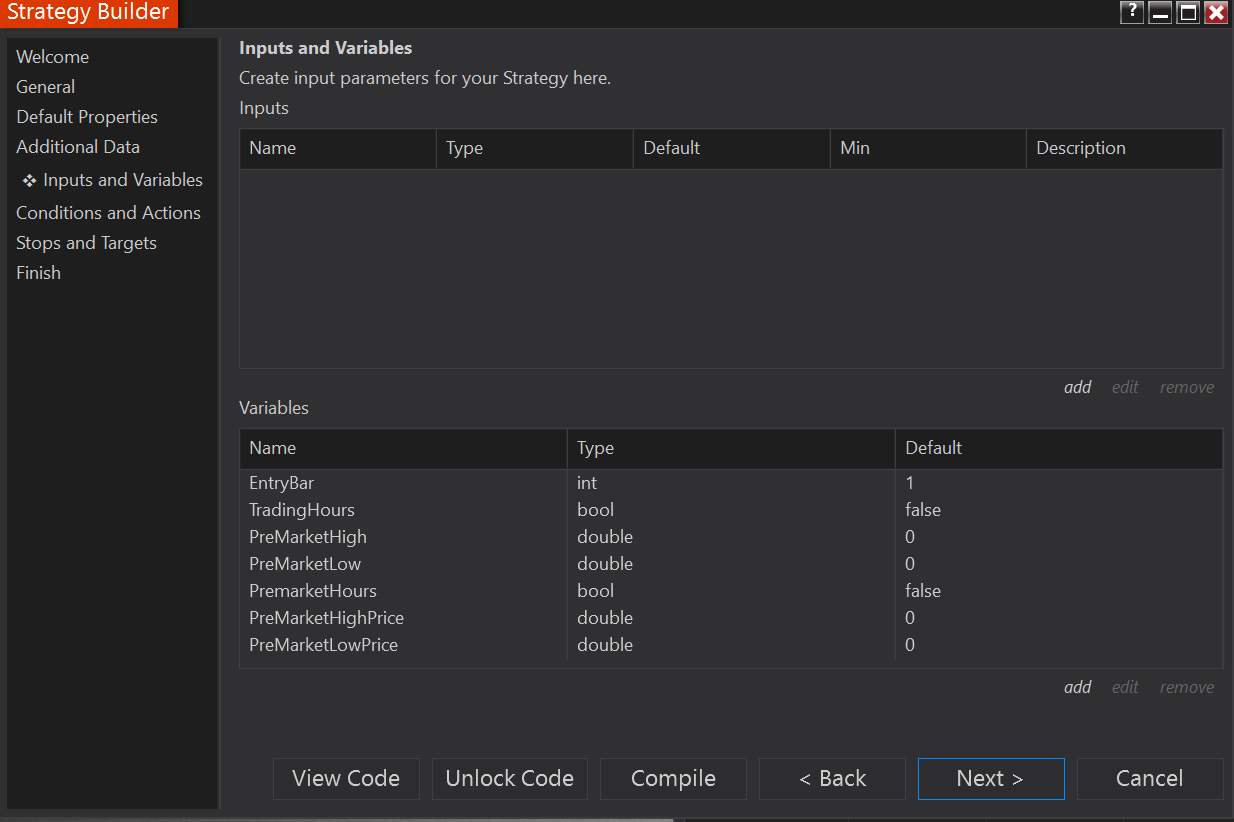The image size is (1234, 822).
Task: Proceed with the Next button
Action: [x=990, y=779]
